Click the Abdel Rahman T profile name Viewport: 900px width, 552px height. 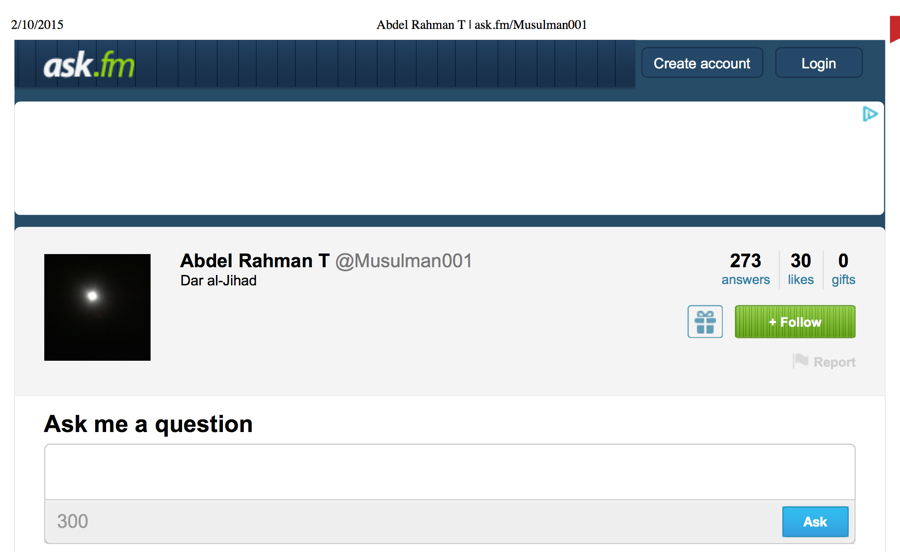click(255, 261)
